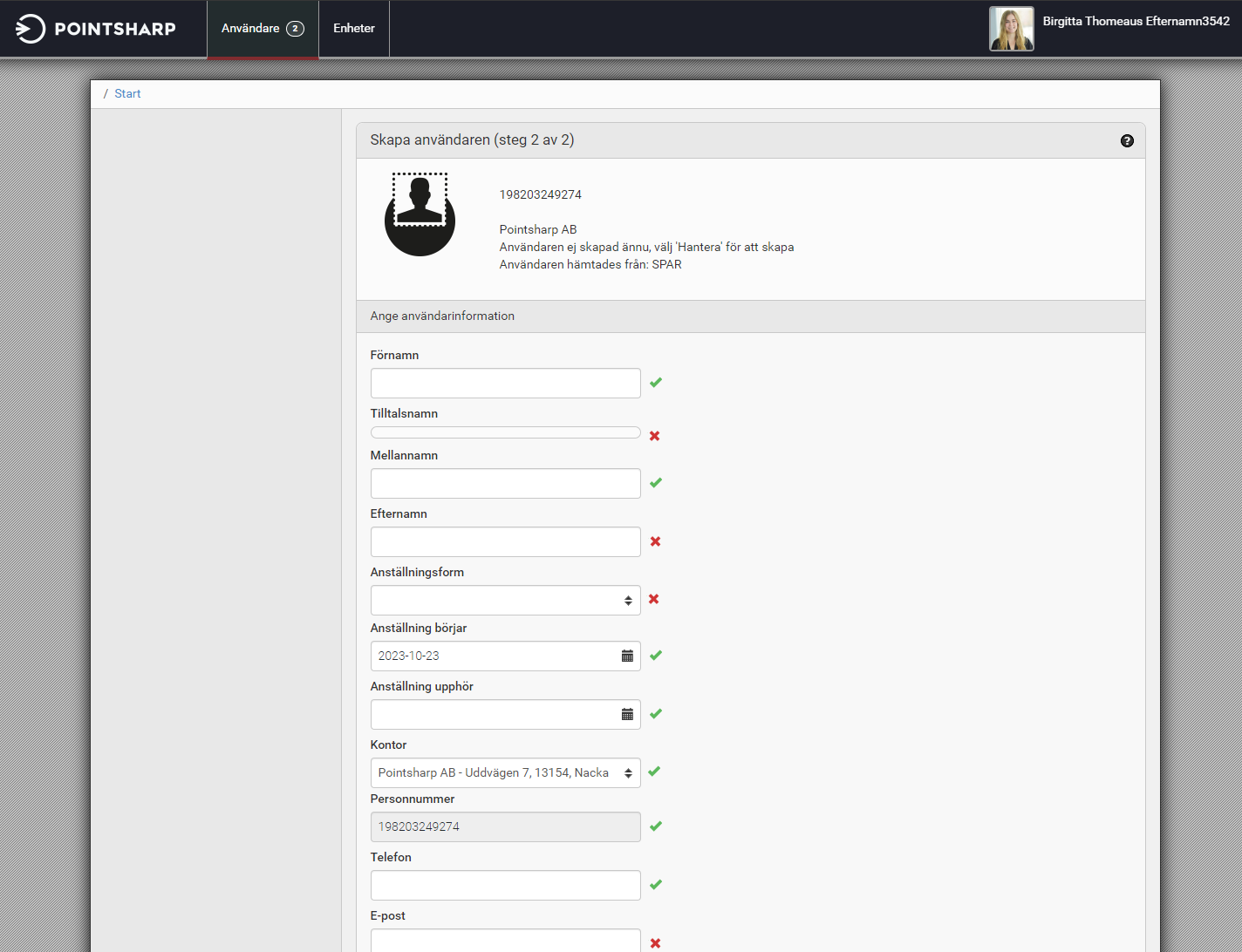Click the red X beside Efternamn
Viewport: 1242px width, 952px height.
[x=655, y=541]
